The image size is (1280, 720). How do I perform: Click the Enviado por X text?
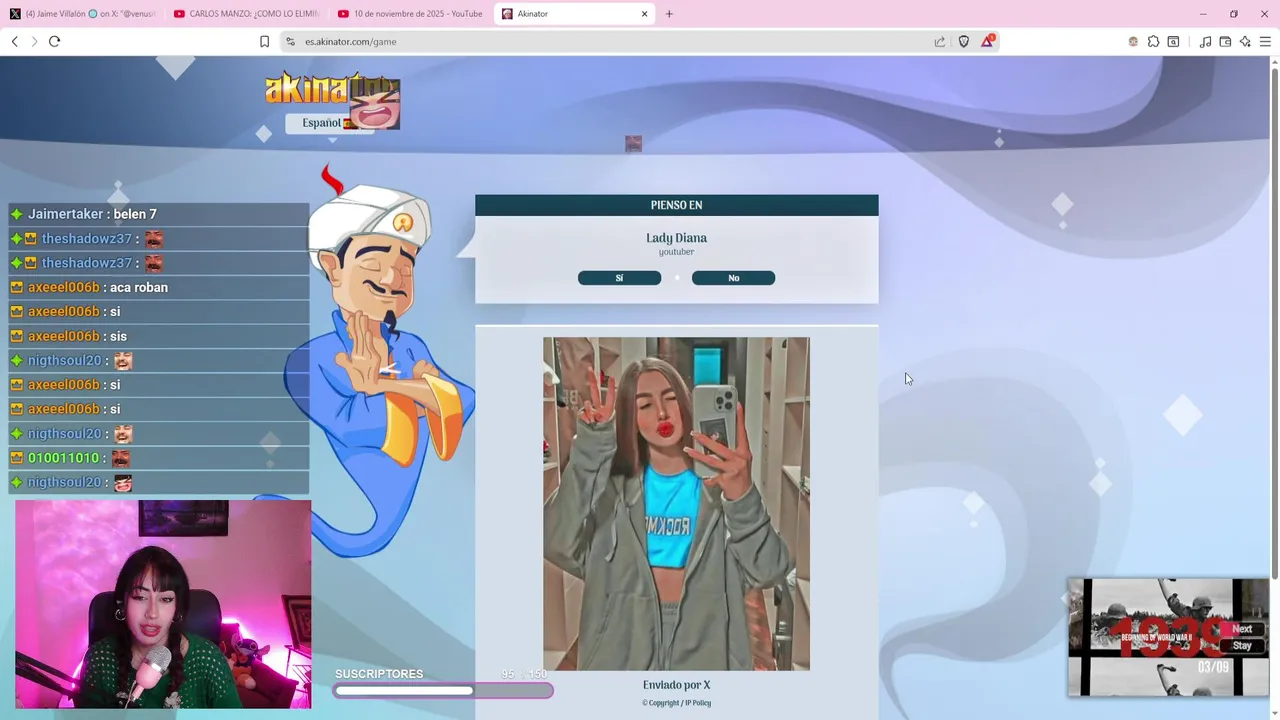(676, 685)
